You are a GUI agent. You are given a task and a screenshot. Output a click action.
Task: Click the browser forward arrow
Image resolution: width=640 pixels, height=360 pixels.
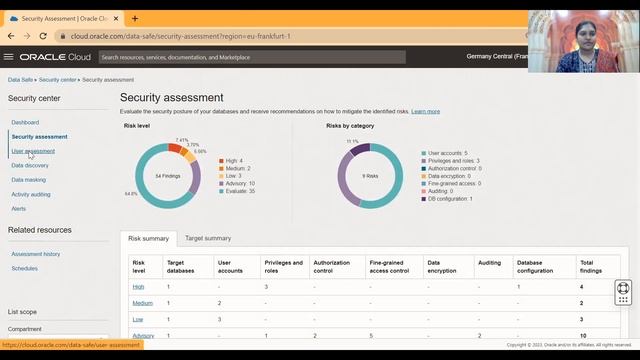coord(27,36)
